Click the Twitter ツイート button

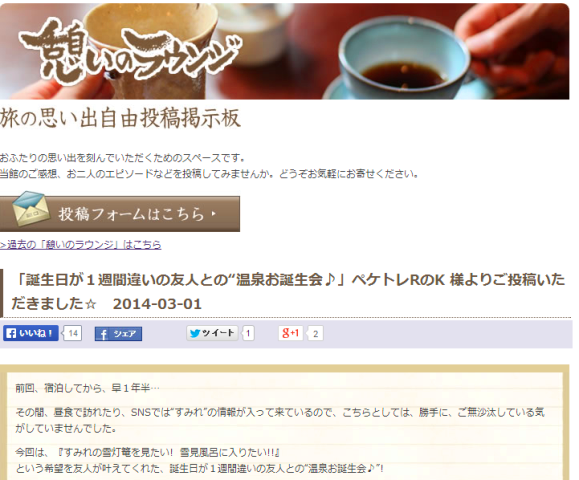(x=212, y=333)
